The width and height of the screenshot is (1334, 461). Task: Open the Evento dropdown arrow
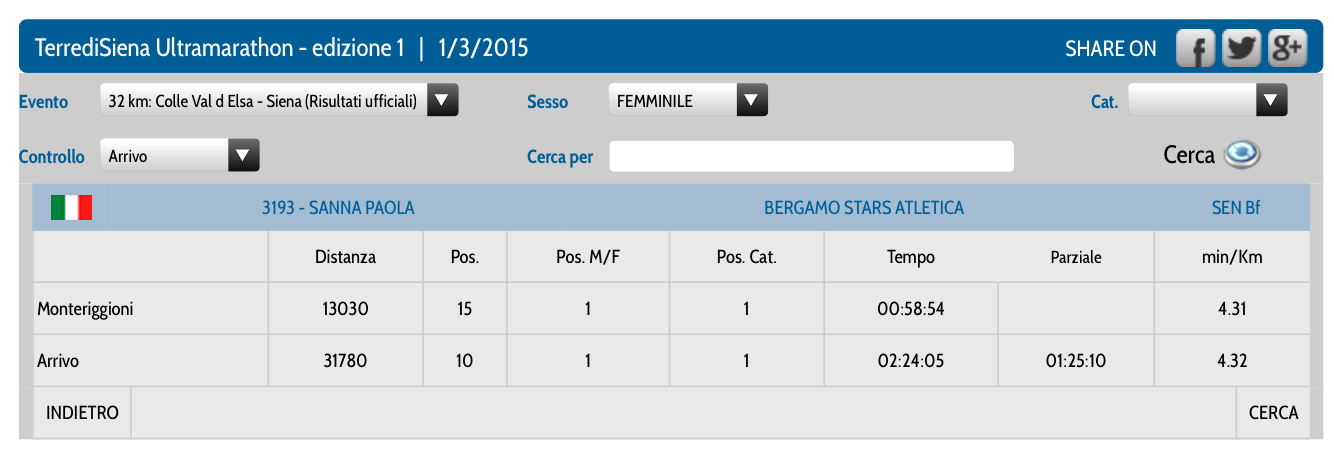click(x=443, y=100)
